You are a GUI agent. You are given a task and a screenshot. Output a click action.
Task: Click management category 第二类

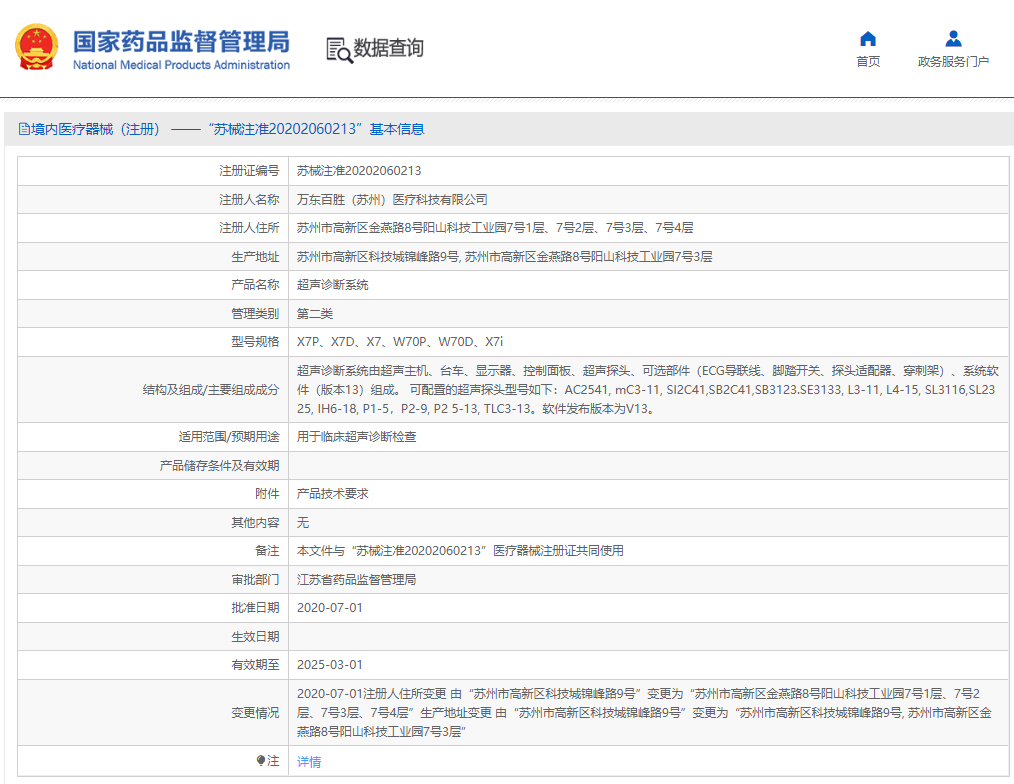[x=315, y=314]
